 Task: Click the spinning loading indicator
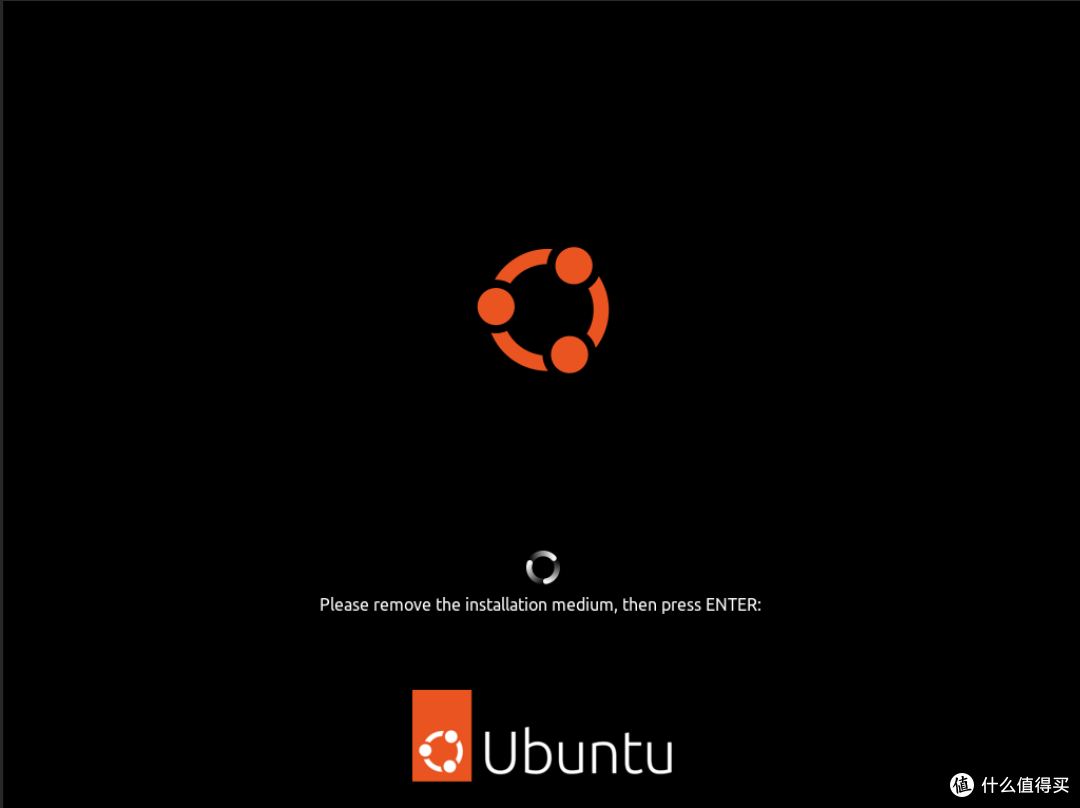[x=543, y=568]
